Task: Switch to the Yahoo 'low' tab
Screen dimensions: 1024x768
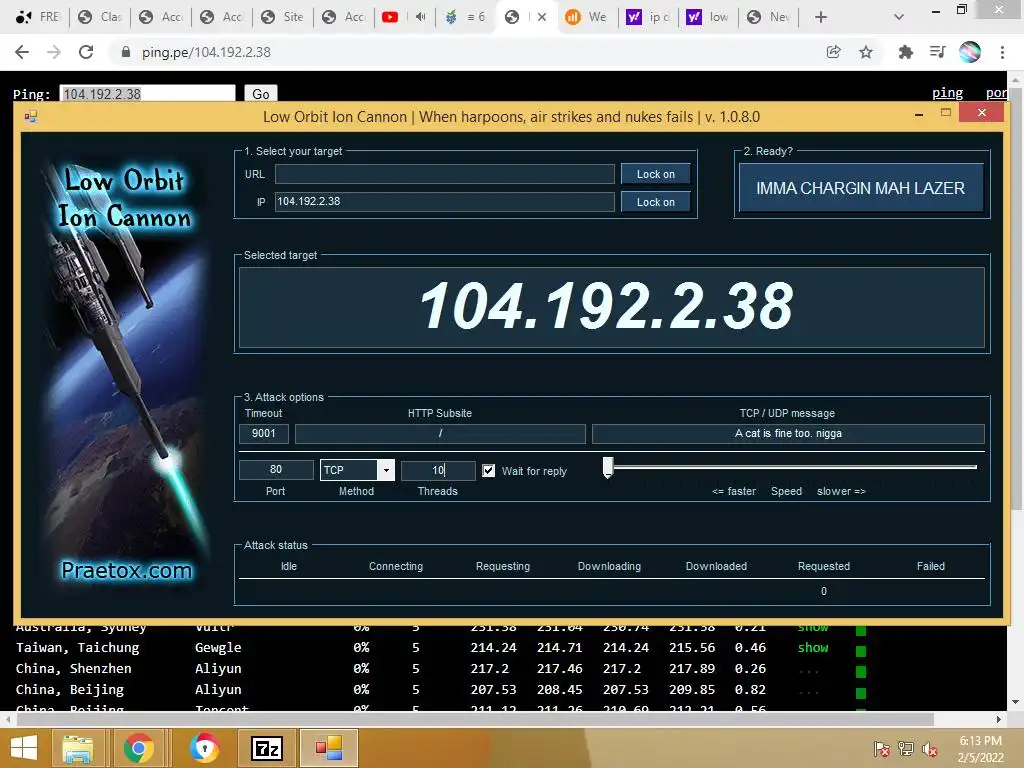Action: [708, 17]
